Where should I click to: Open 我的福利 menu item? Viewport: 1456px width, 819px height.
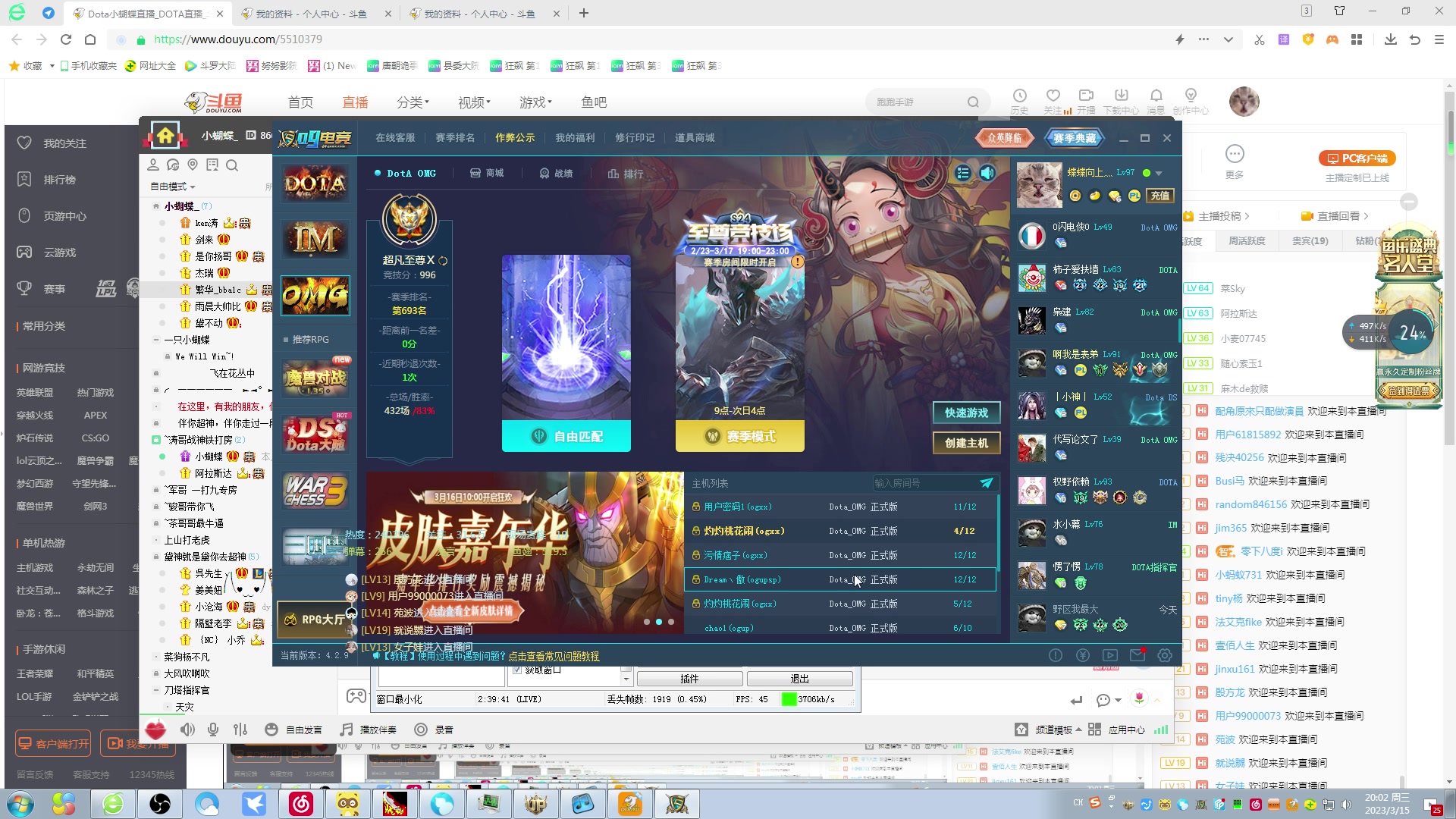(575, 137)
